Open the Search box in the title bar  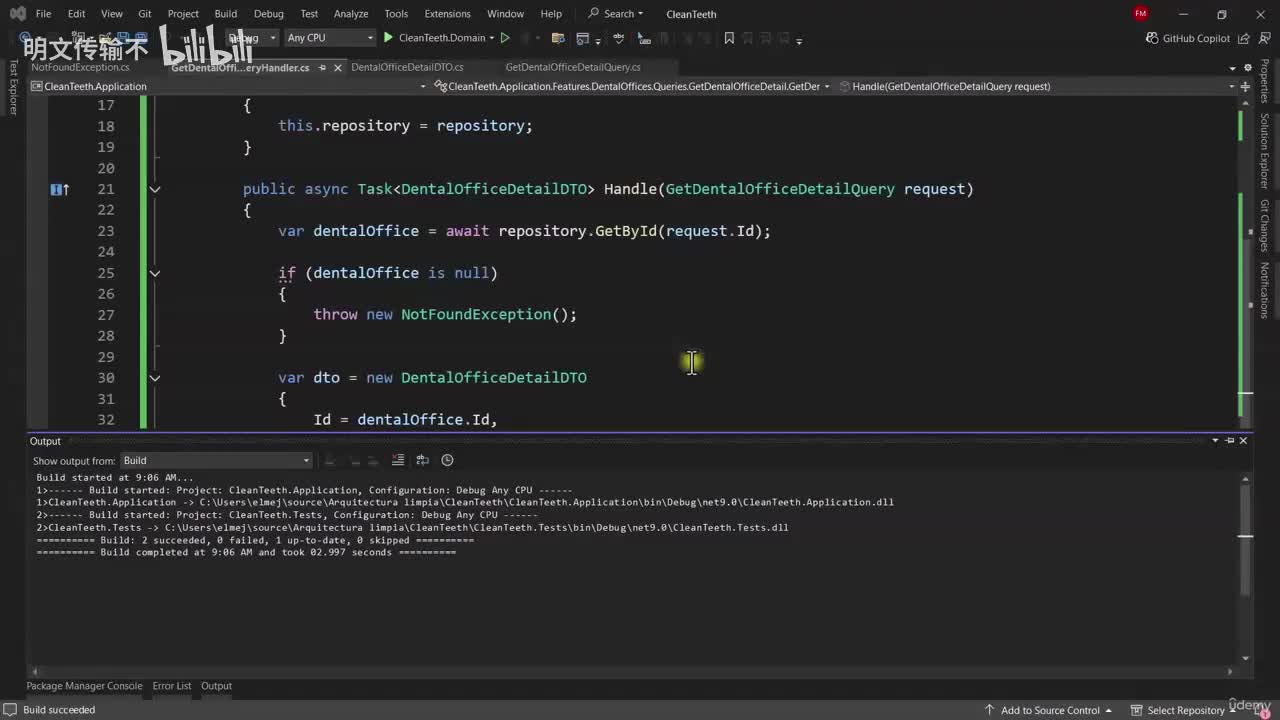(616, 14)
